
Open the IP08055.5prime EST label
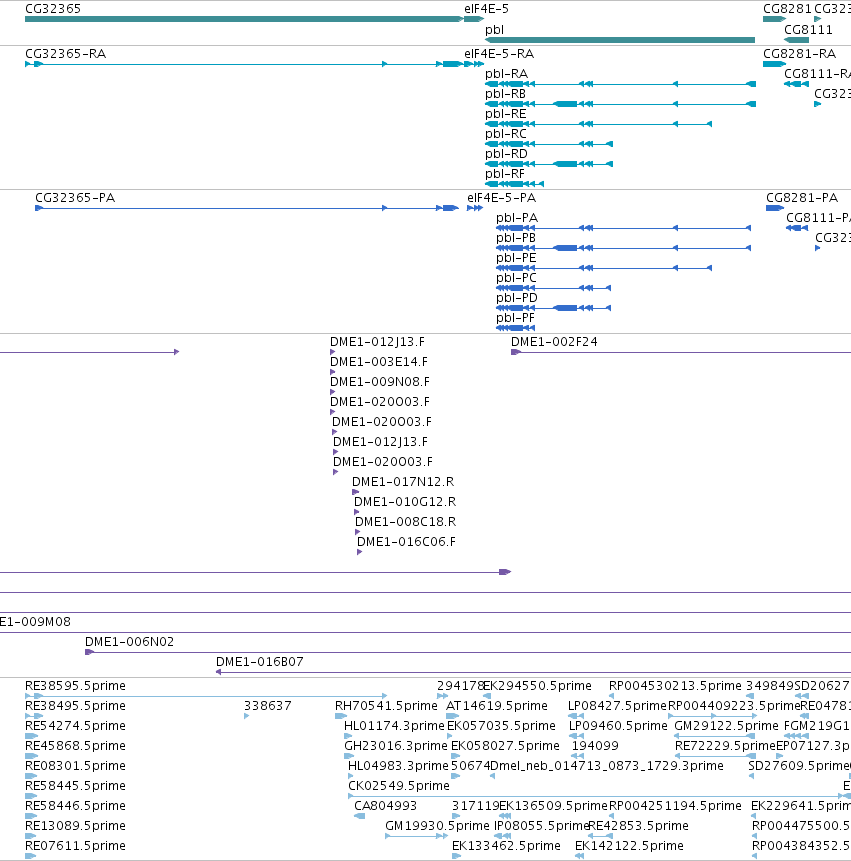(x=541, y=826)
